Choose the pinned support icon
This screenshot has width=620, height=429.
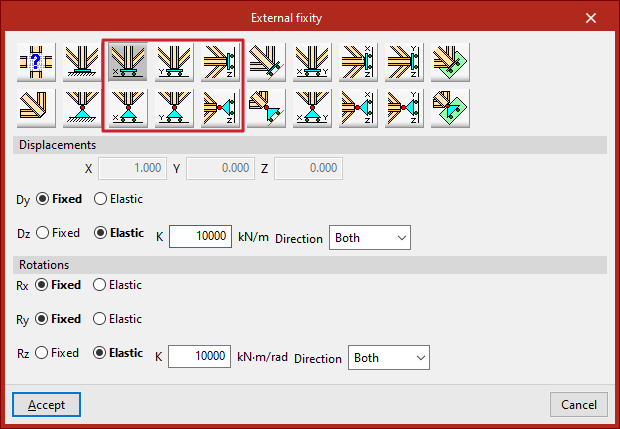tap(82, 108)
